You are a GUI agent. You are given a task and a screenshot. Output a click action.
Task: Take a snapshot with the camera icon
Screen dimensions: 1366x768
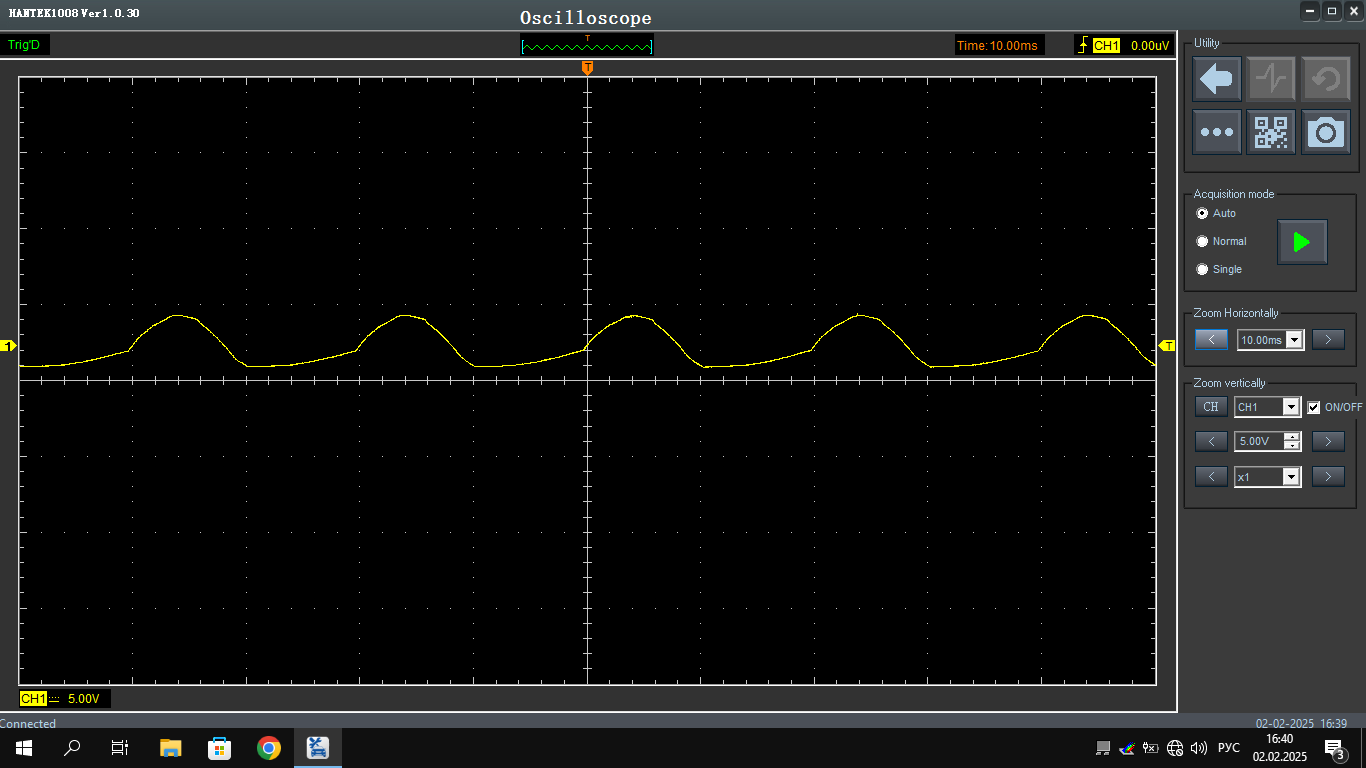tap(1326, 132)
